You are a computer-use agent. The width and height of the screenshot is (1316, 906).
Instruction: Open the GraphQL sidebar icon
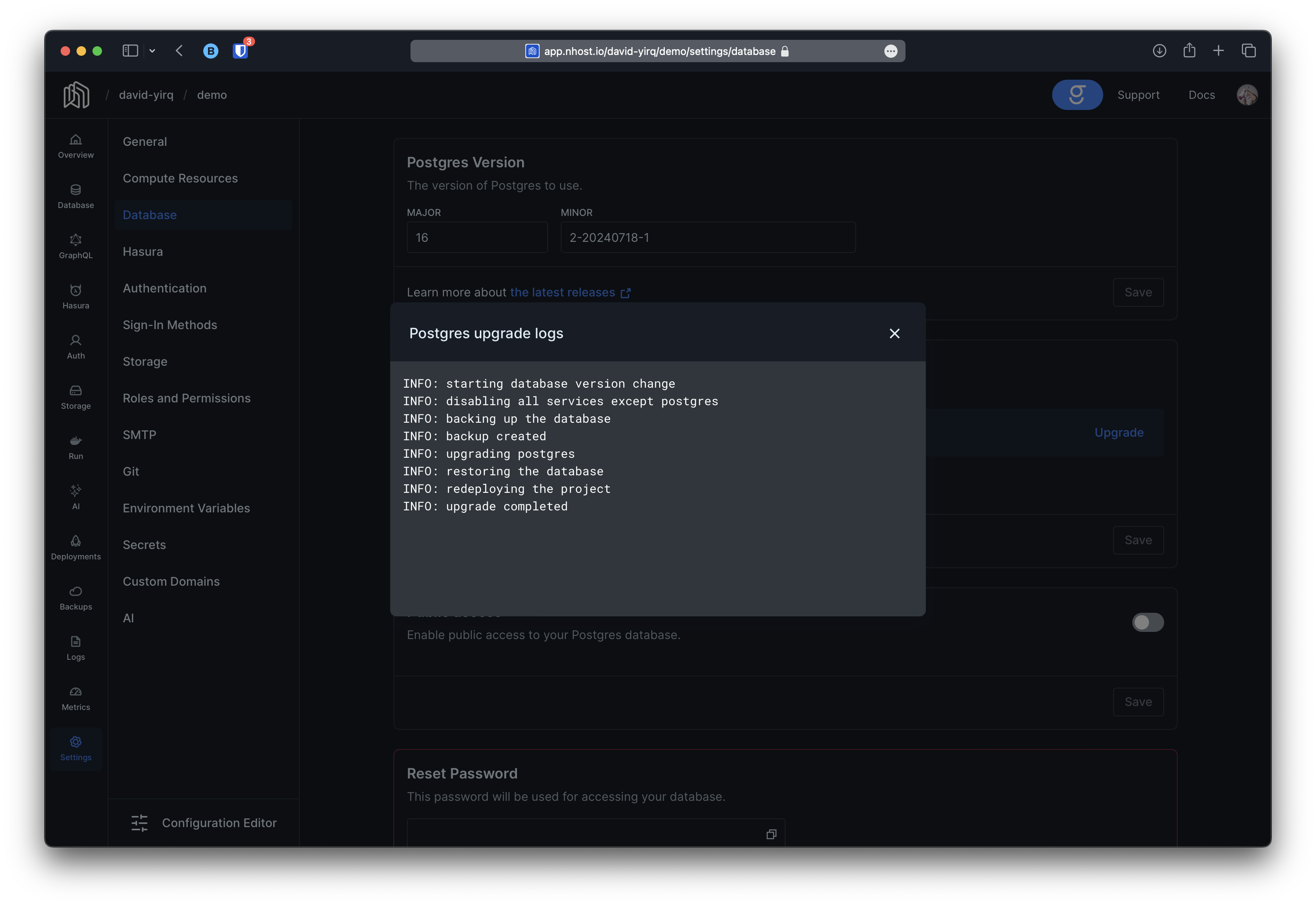point(75,246)
